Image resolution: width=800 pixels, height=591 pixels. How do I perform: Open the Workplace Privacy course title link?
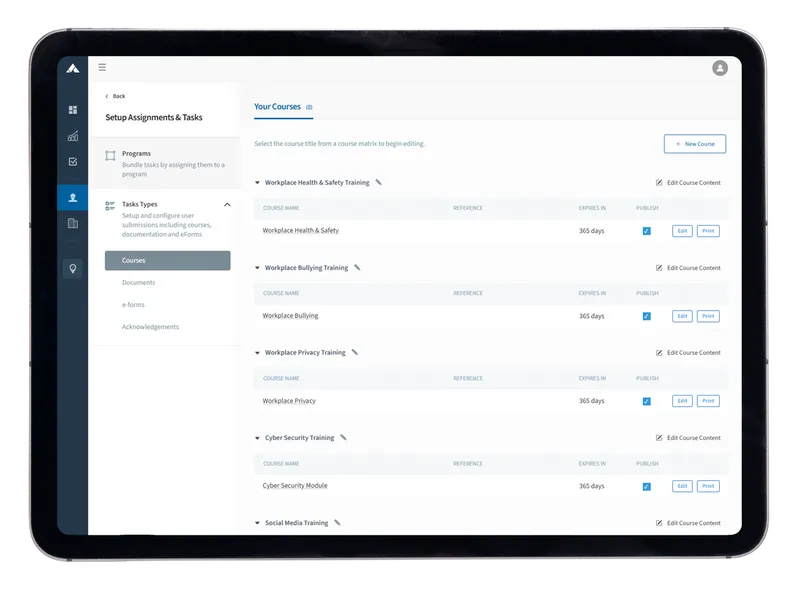tap(289, 401)
